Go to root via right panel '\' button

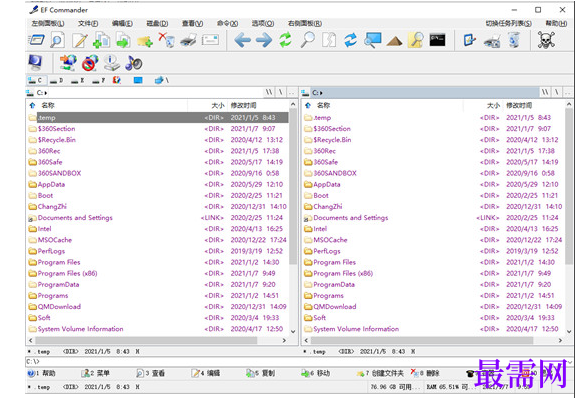[556, 92]
